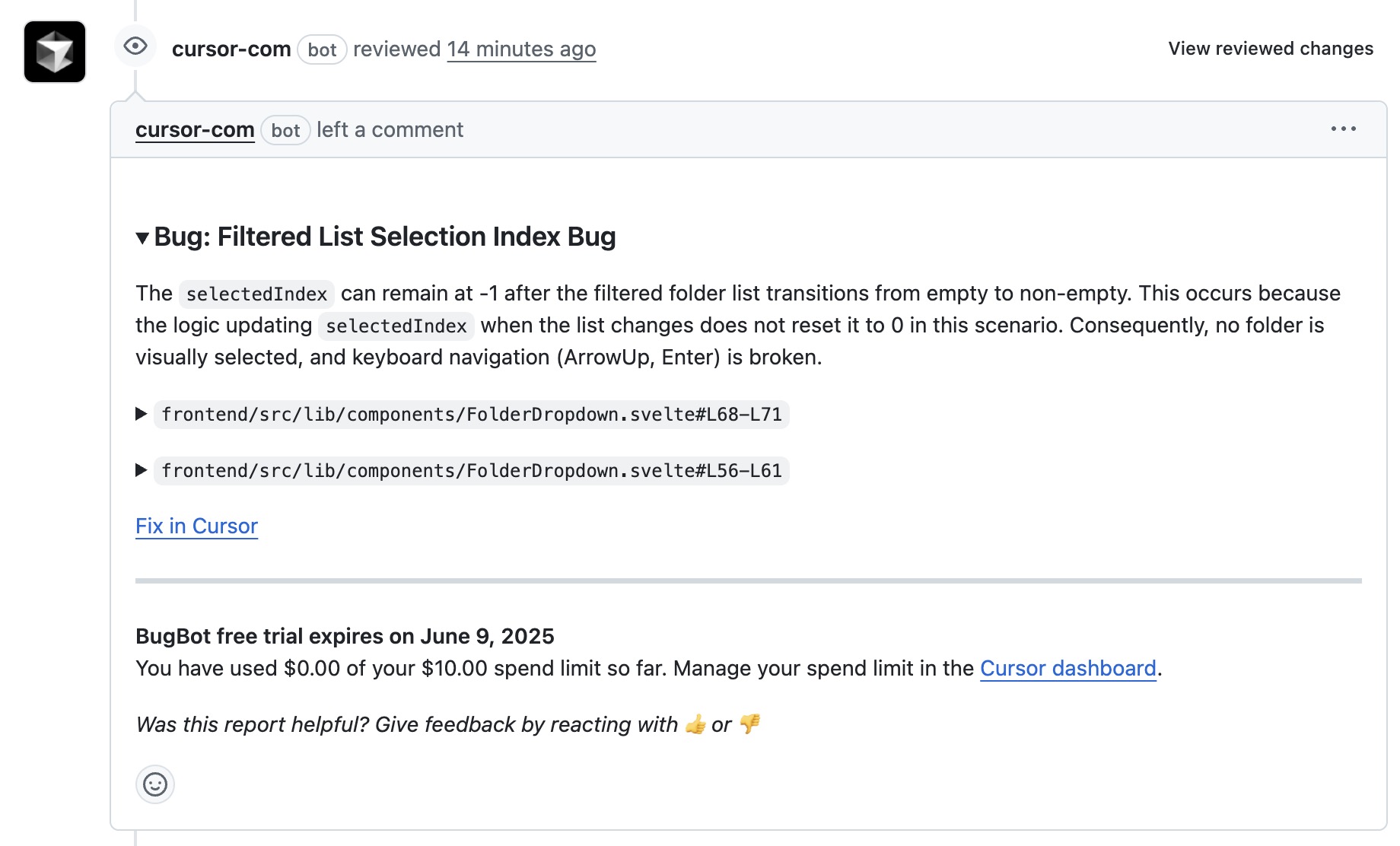Click the BugBot free trial expires heading

point(345,636)
